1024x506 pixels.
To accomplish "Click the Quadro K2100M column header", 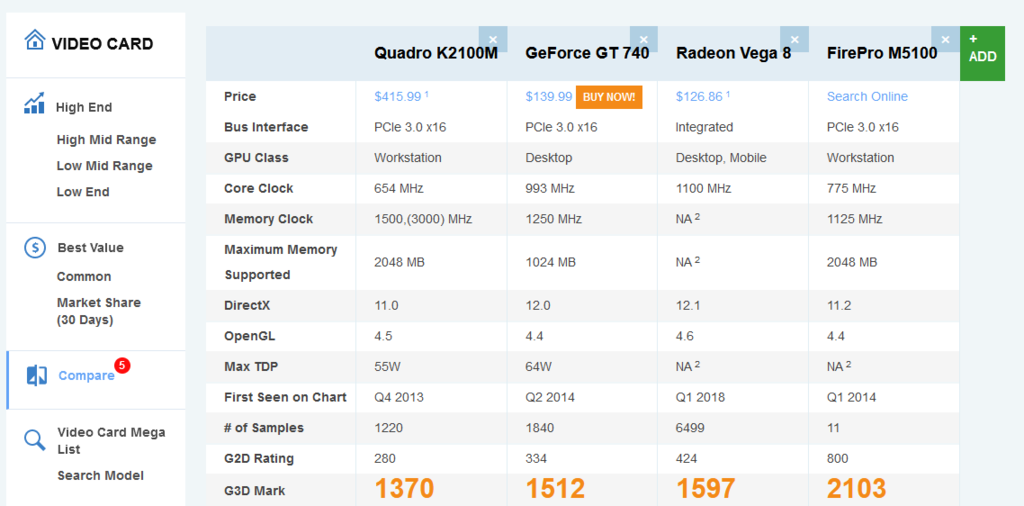I will pyautogui.click(x=436, y=53).
